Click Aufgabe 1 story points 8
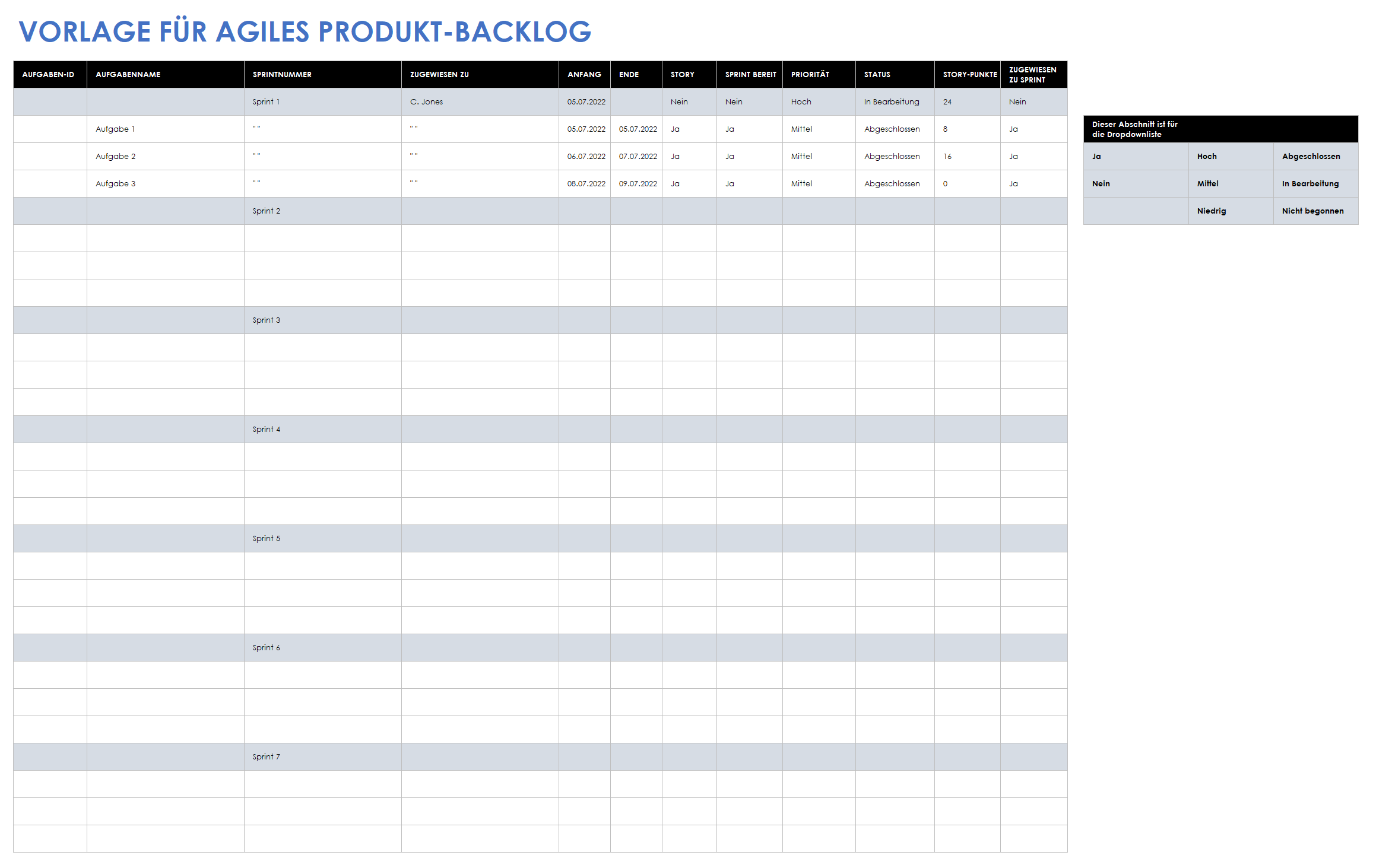Viewport: 1373px width, 868px height. 968,129
